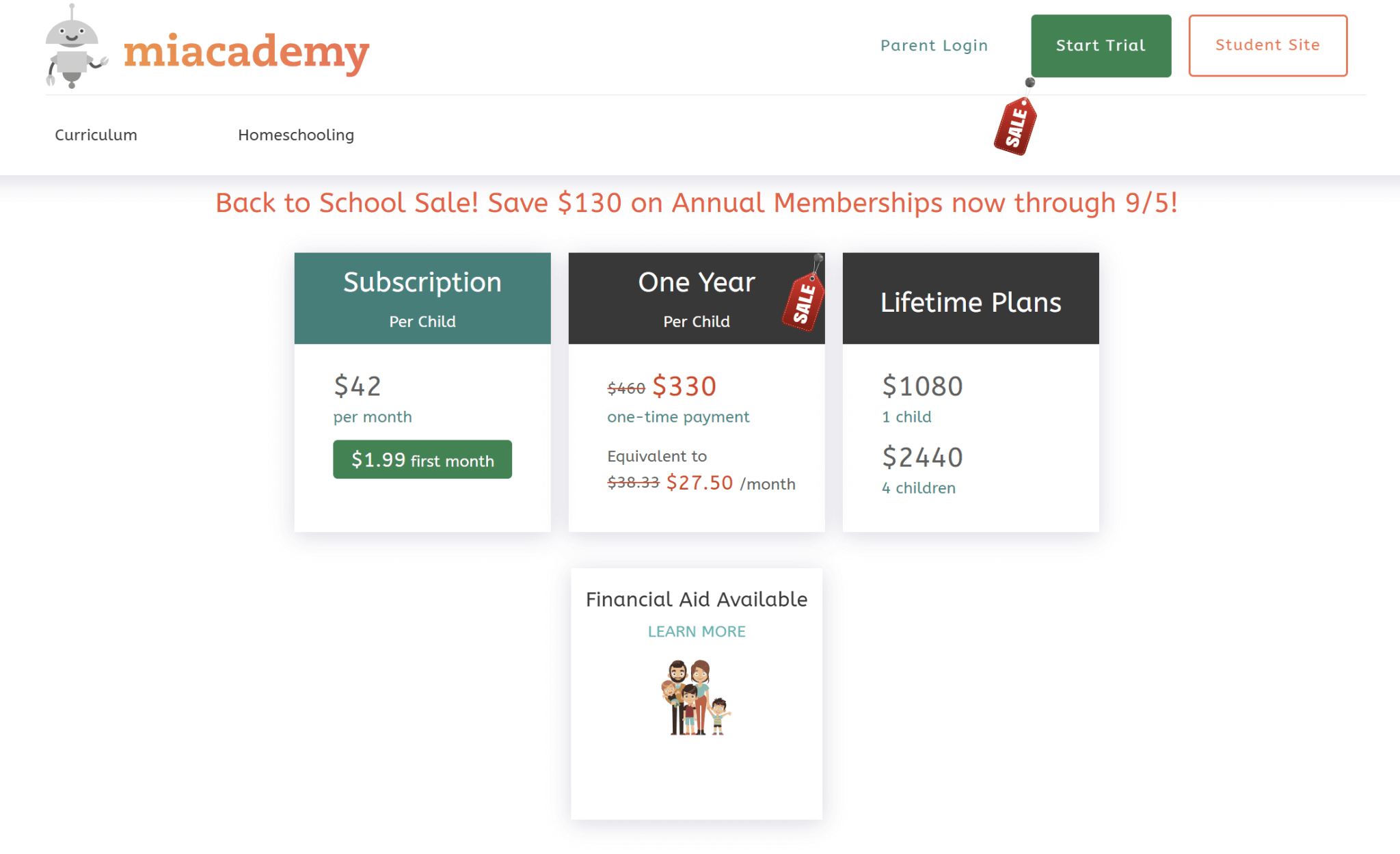
Task: Select the $1.99 first month offer
Action: [422, 459]
